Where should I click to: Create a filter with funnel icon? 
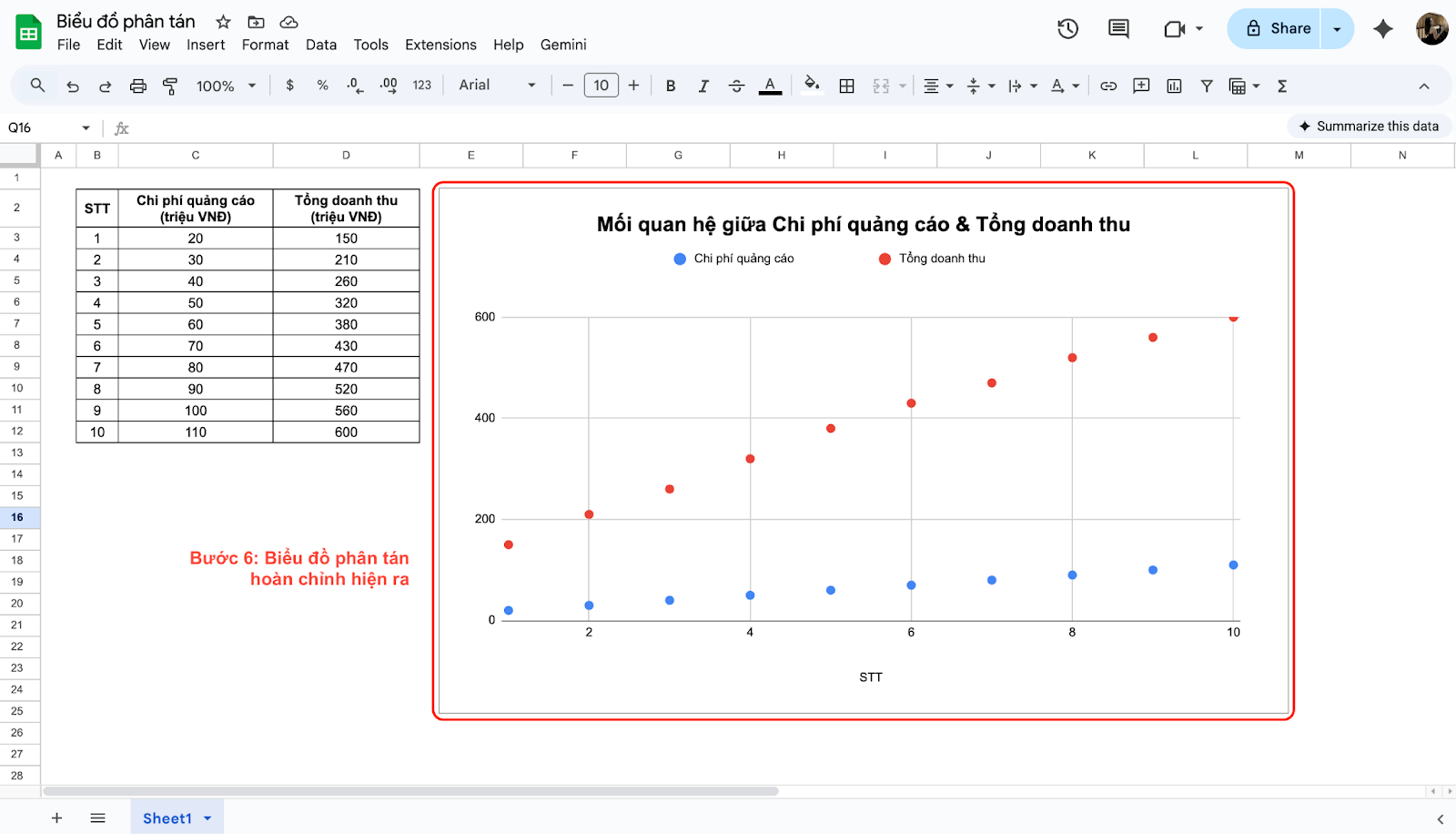click(x=1207, y=86)
